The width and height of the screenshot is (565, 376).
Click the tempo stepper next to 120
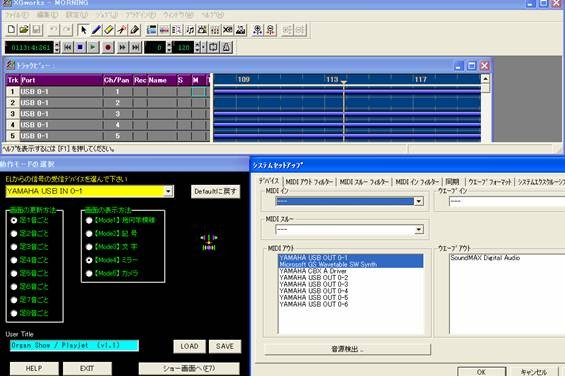[197, 47]
